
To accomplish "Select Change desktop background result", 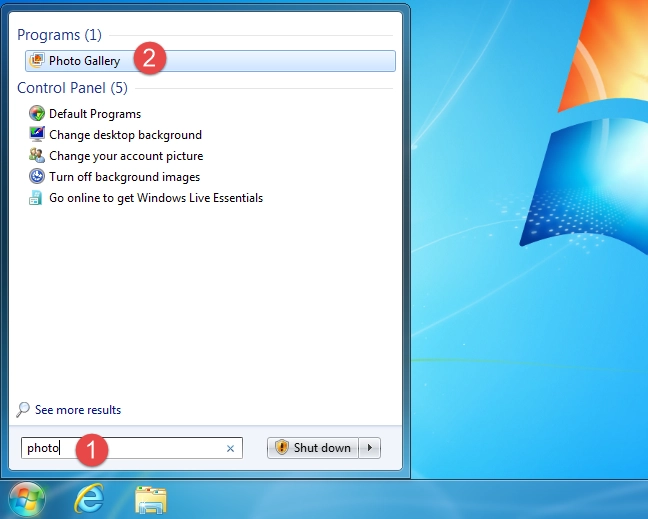I will click(125, 135).
